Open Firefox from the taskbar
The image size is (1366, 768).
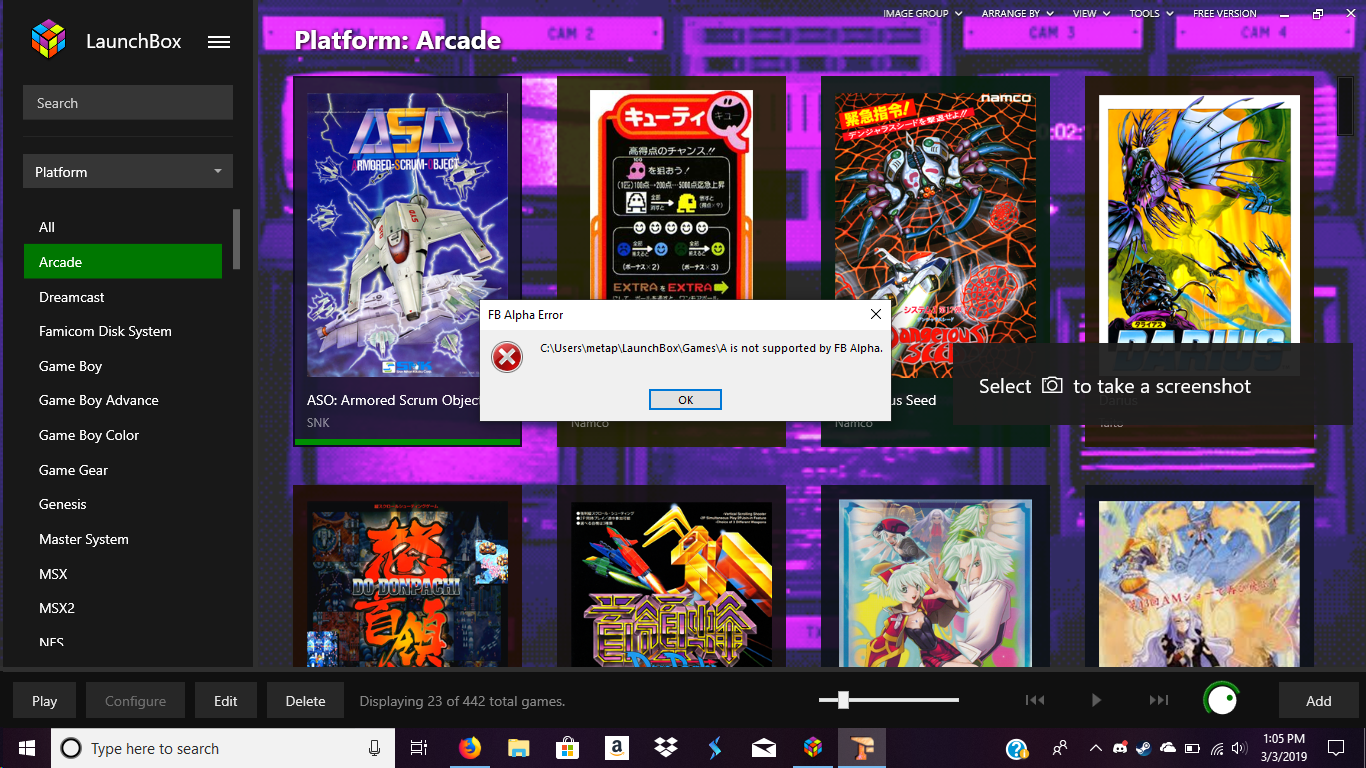click(469, 748)
